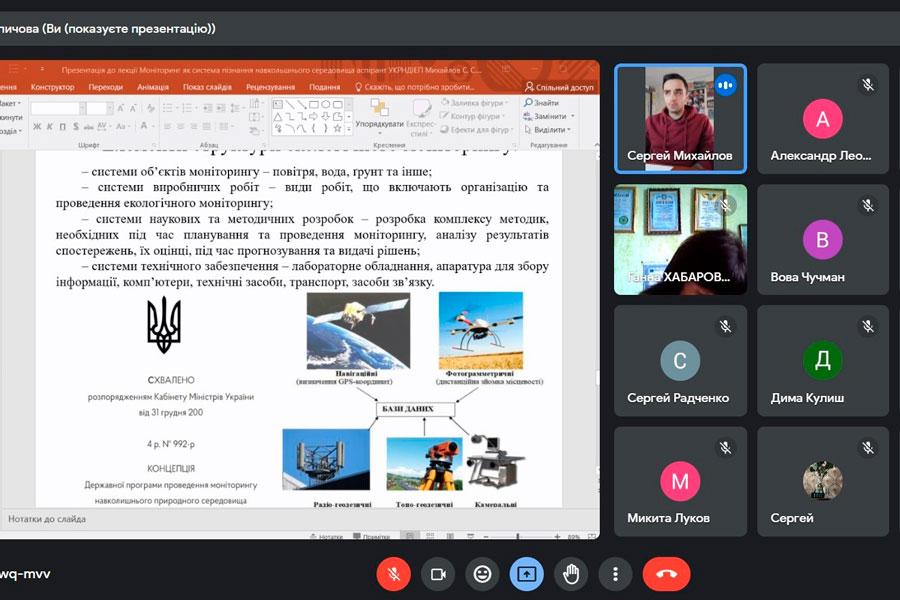Click the Упорядкувати arrange icon
The image size is (900, 600).
point(379,111)
